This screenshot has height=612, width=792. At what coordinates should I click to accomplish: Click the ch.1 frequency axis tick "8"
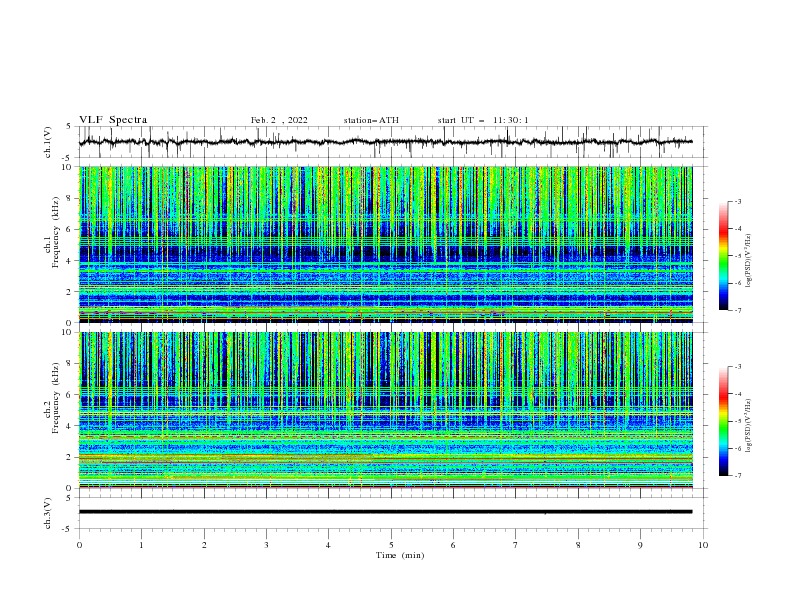pos(70,198)
